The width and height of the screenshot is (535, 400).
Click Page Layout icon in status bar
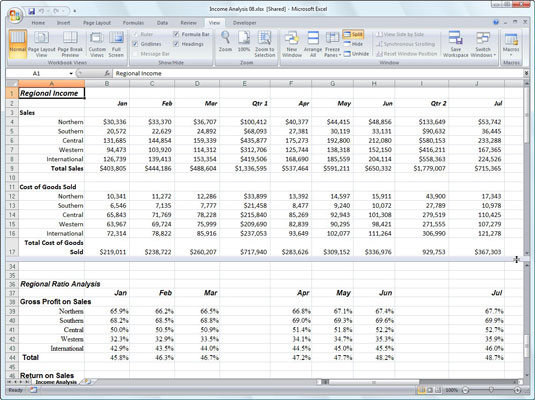(x=430, y=390)
